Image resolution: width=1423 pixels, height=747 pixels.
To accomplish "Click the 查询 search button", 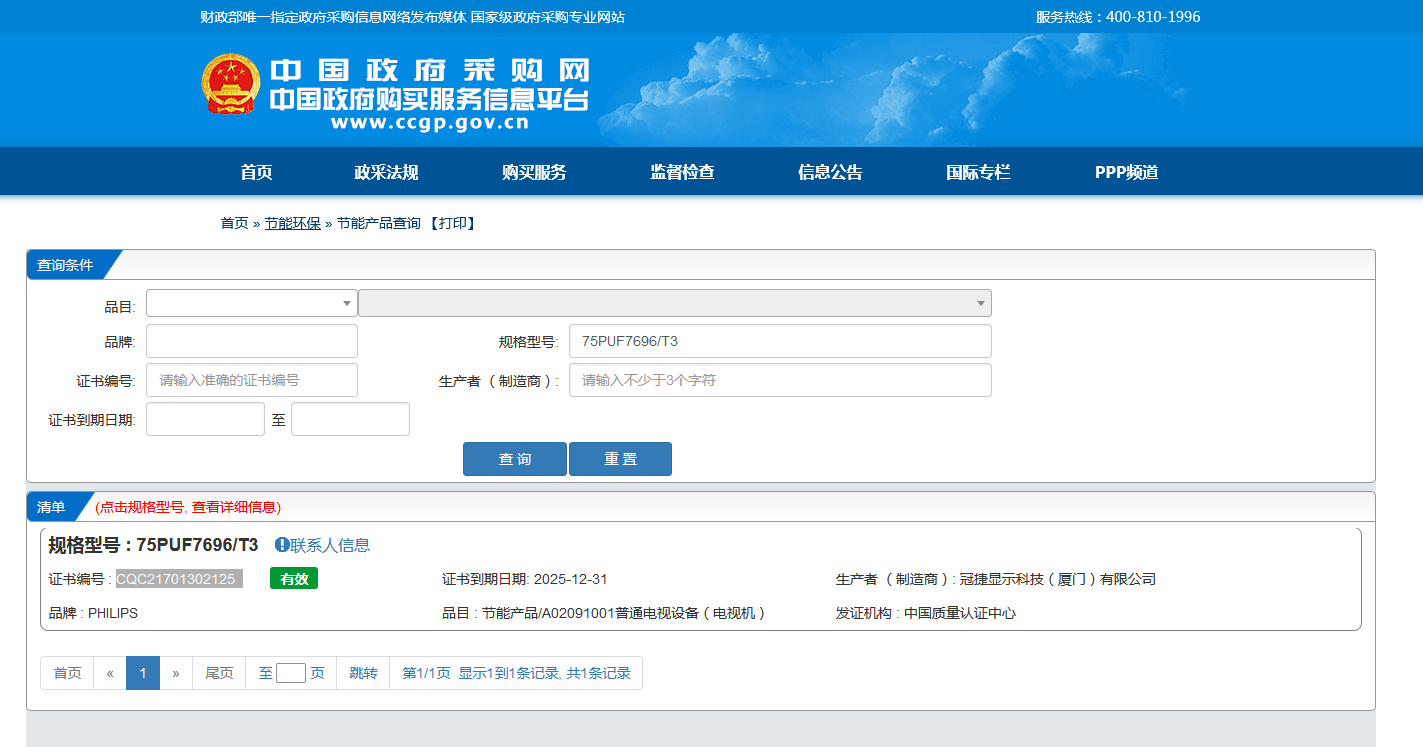I will pyautogui.click(x=515, y=459).
